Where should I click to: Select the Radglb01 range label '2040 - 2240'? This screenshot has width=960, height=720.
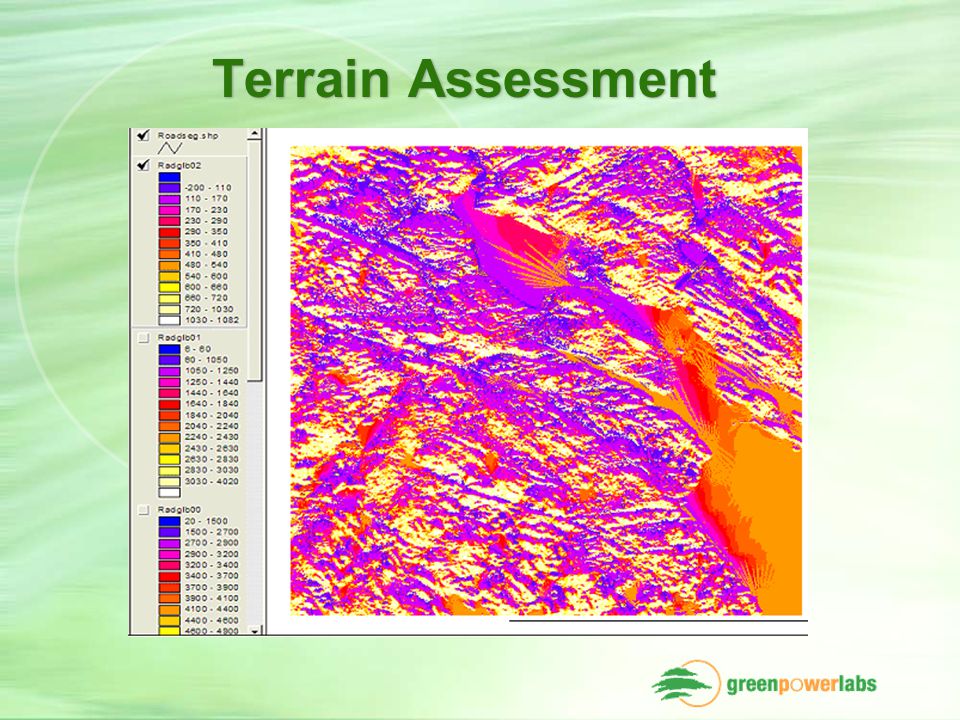point(212,426)
